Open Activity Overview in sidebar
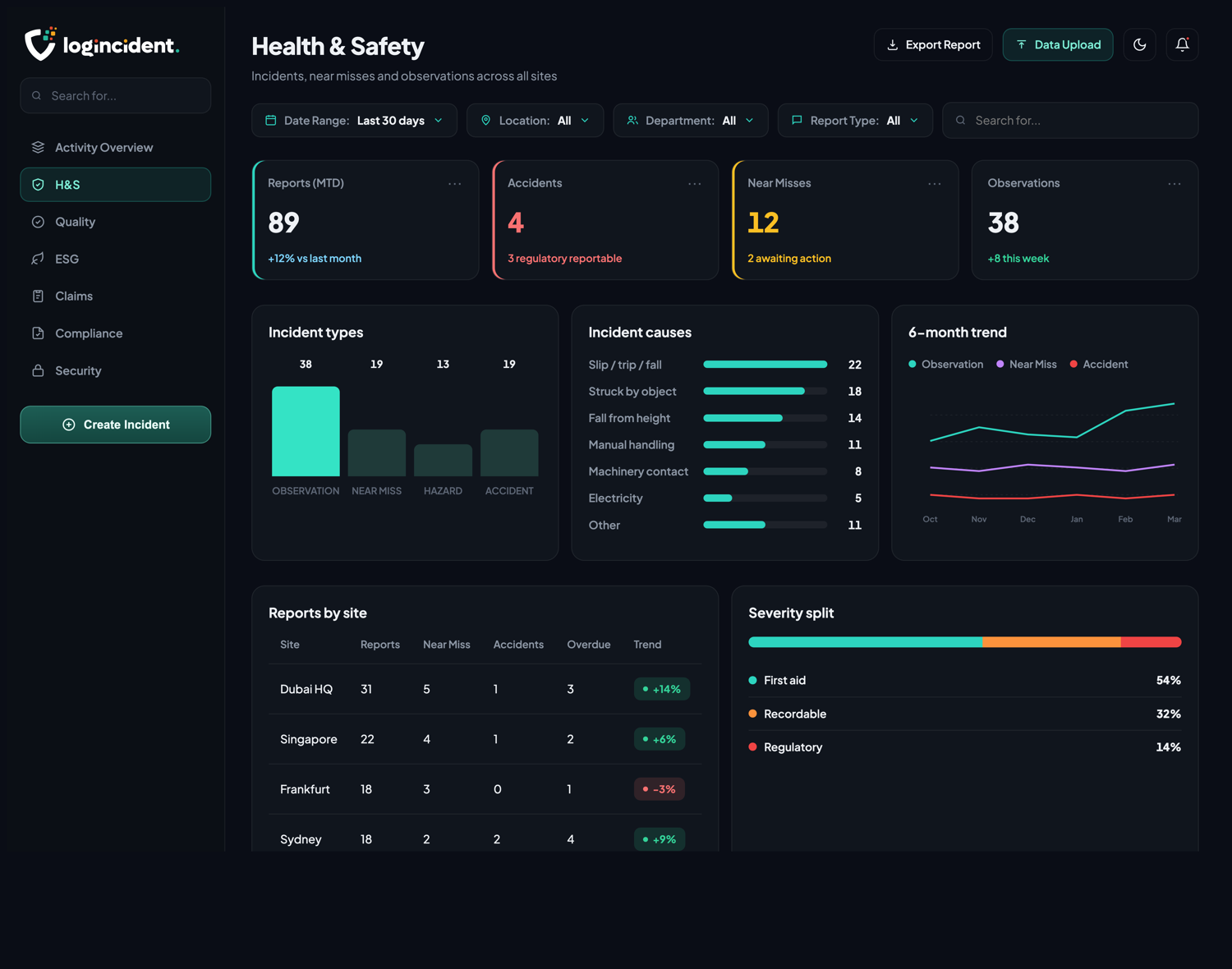 pos(116,147)
